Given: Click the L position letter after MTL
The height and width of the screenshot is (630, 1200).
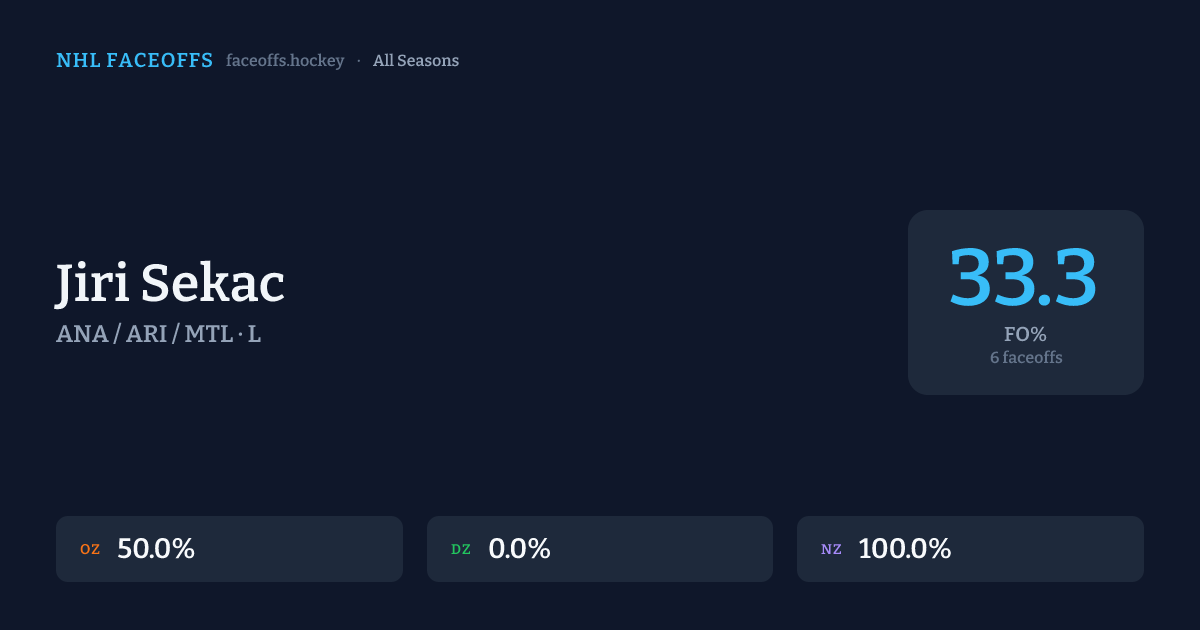Looking at the screenshot, I should click(x=254, y=334).
